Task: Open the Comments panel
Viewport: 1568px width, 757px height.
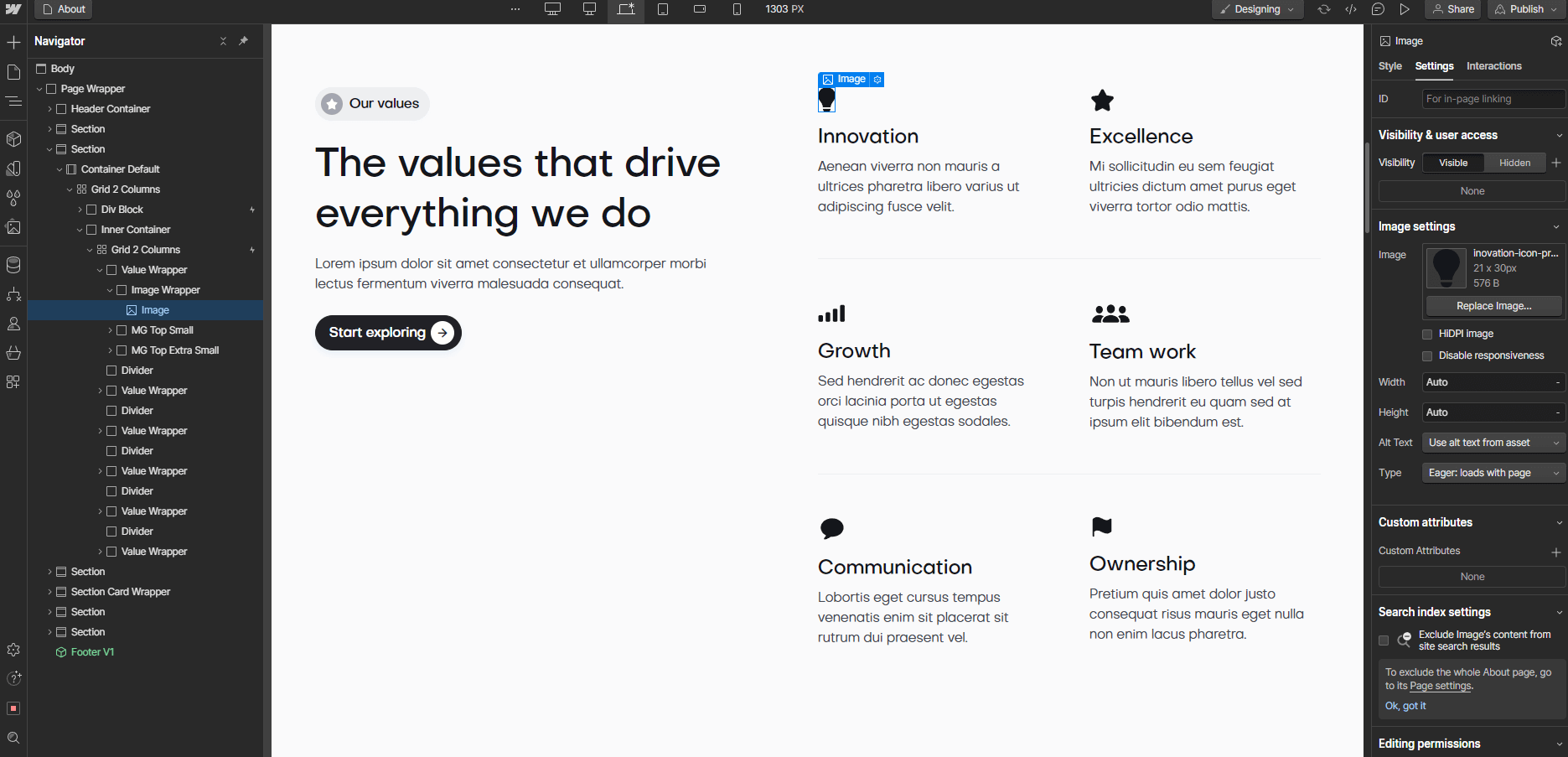Action: coord(1379,9)
